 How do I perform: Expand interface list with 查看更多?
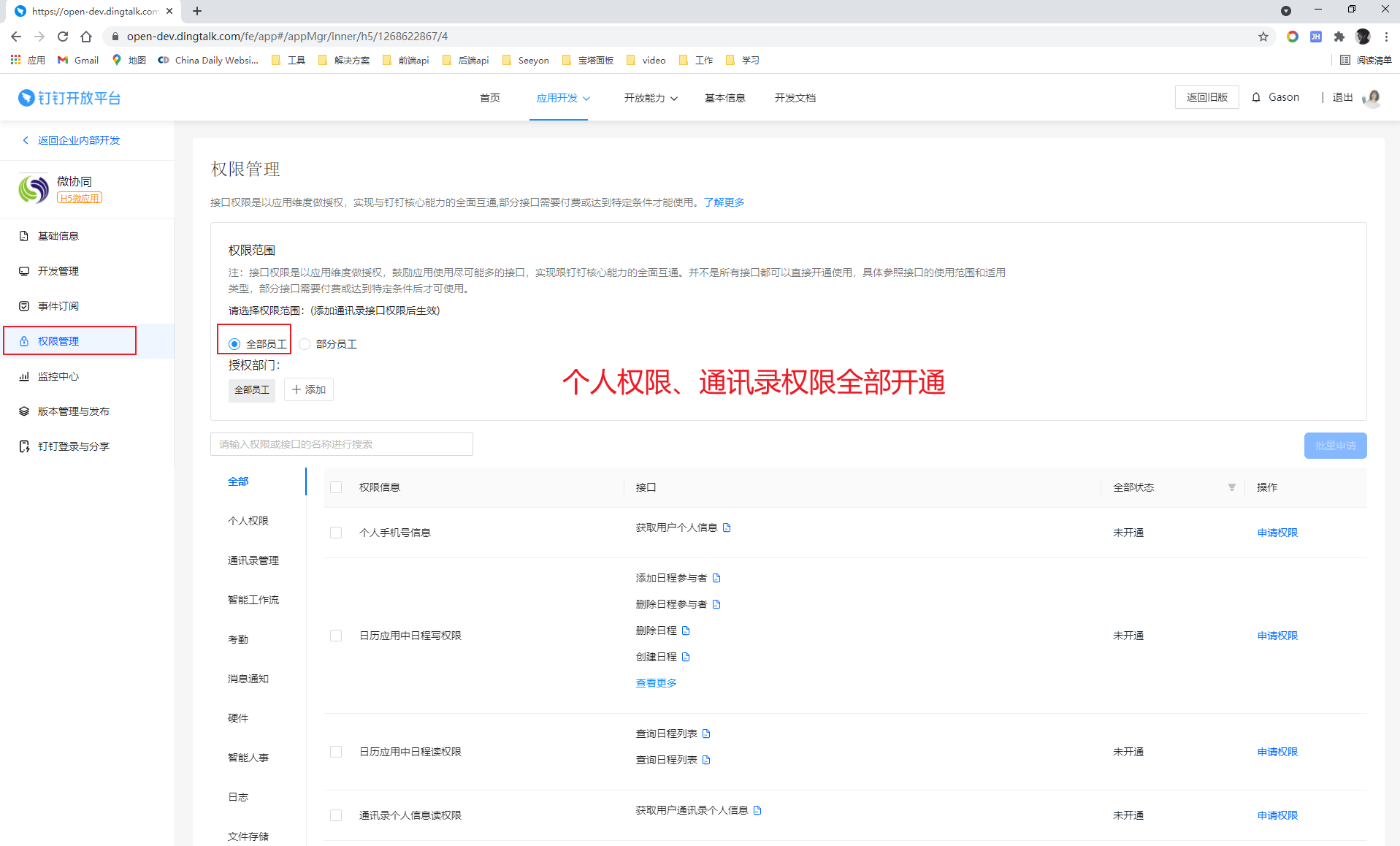[x=656, y=683]
